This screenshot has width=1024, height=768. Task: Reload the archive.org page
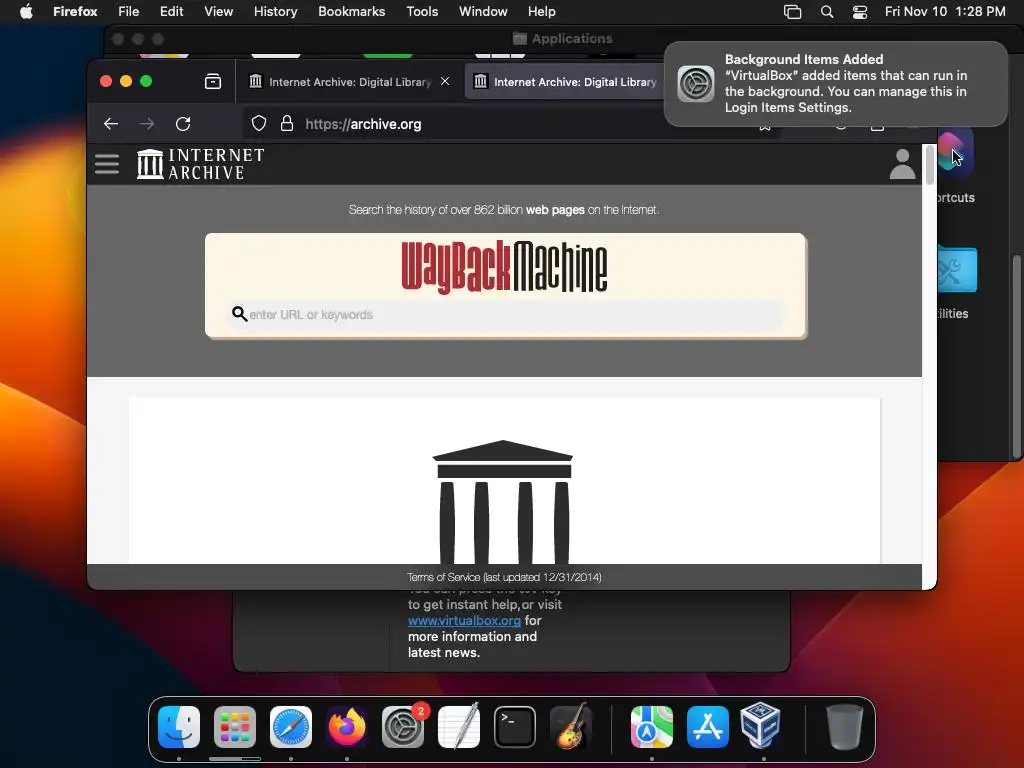coord(183,123)
